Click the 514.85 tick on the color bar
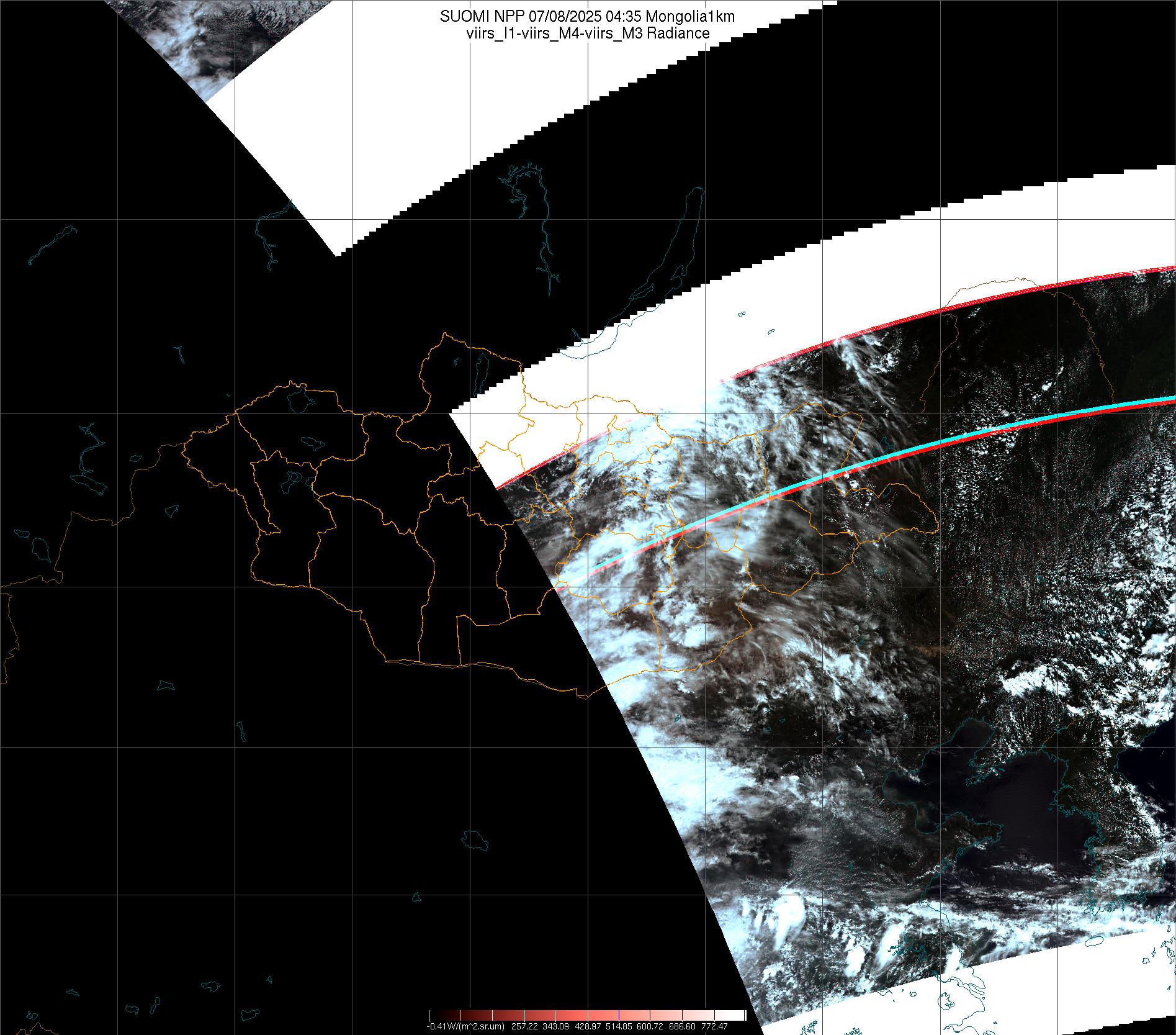1176x1035 pixels. pyautogui.click(x=620, y=1026)
